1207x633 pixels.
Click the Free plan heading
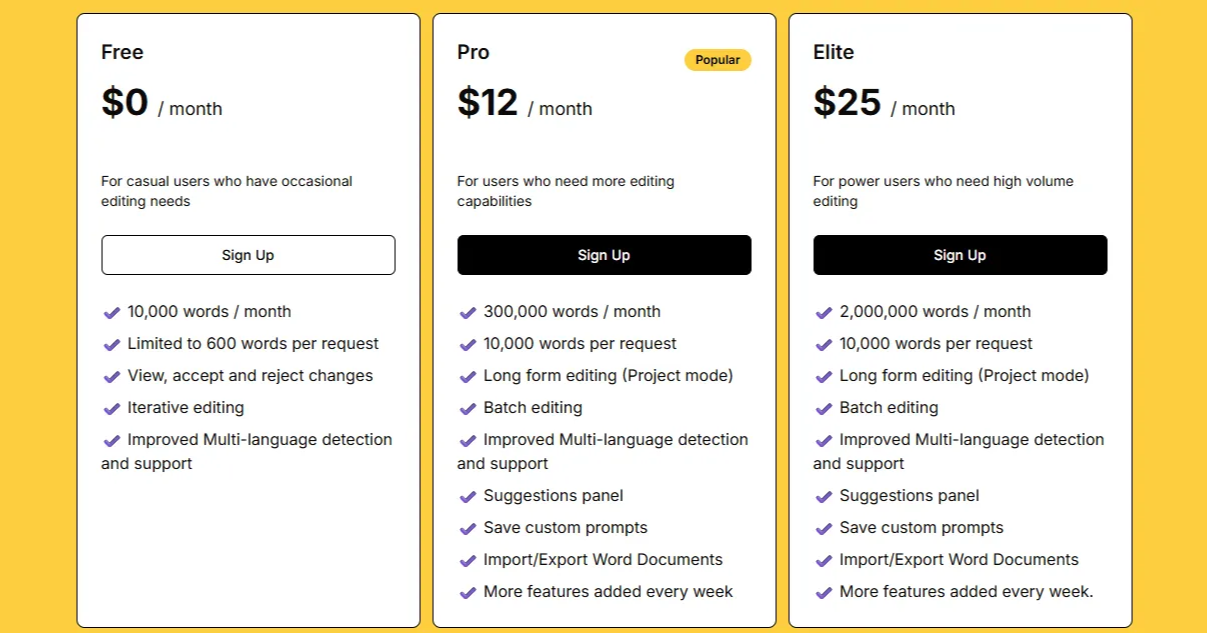tap(122, 52)
